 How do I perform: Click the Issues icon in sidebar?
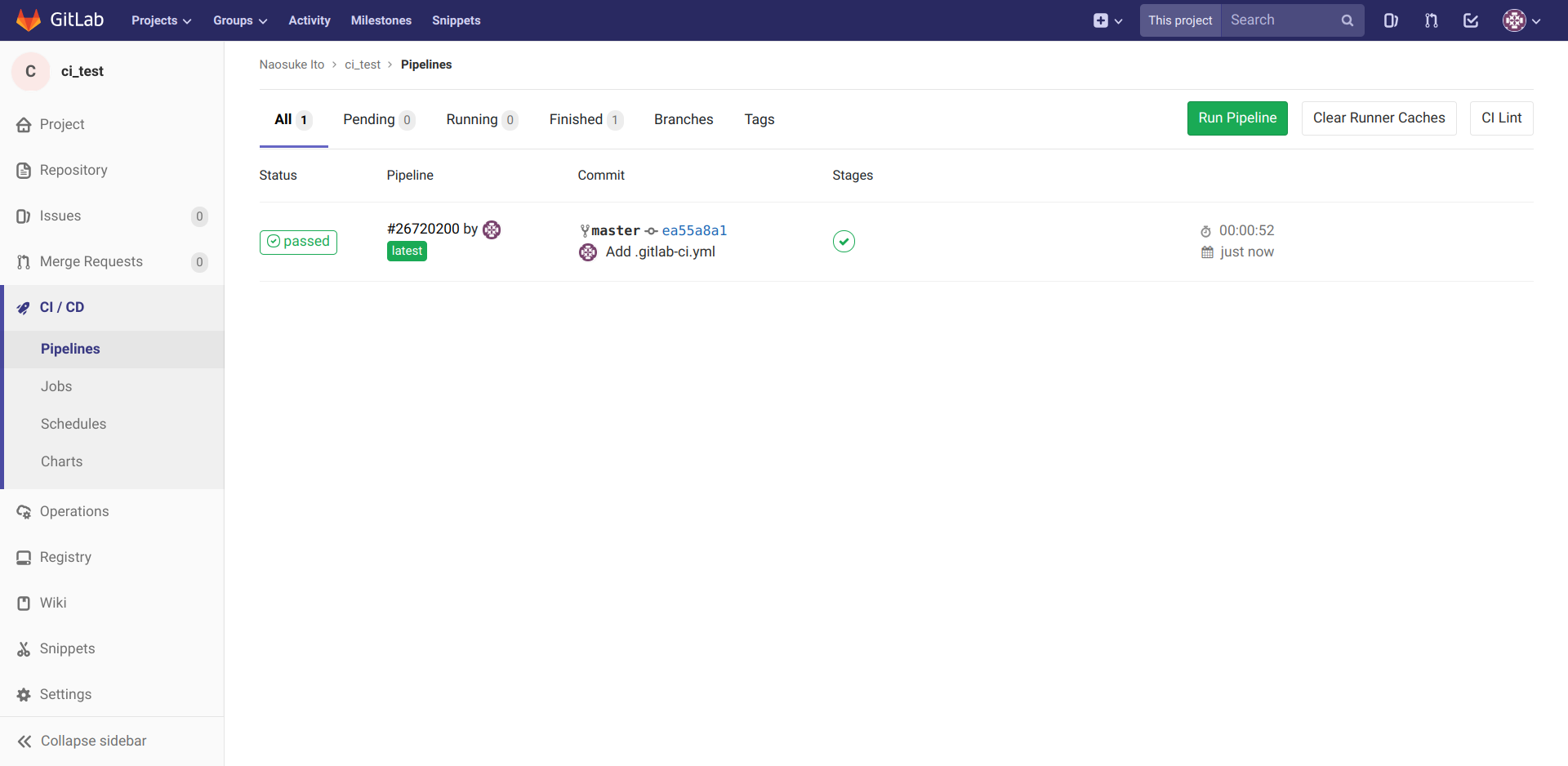pos(24,216)
